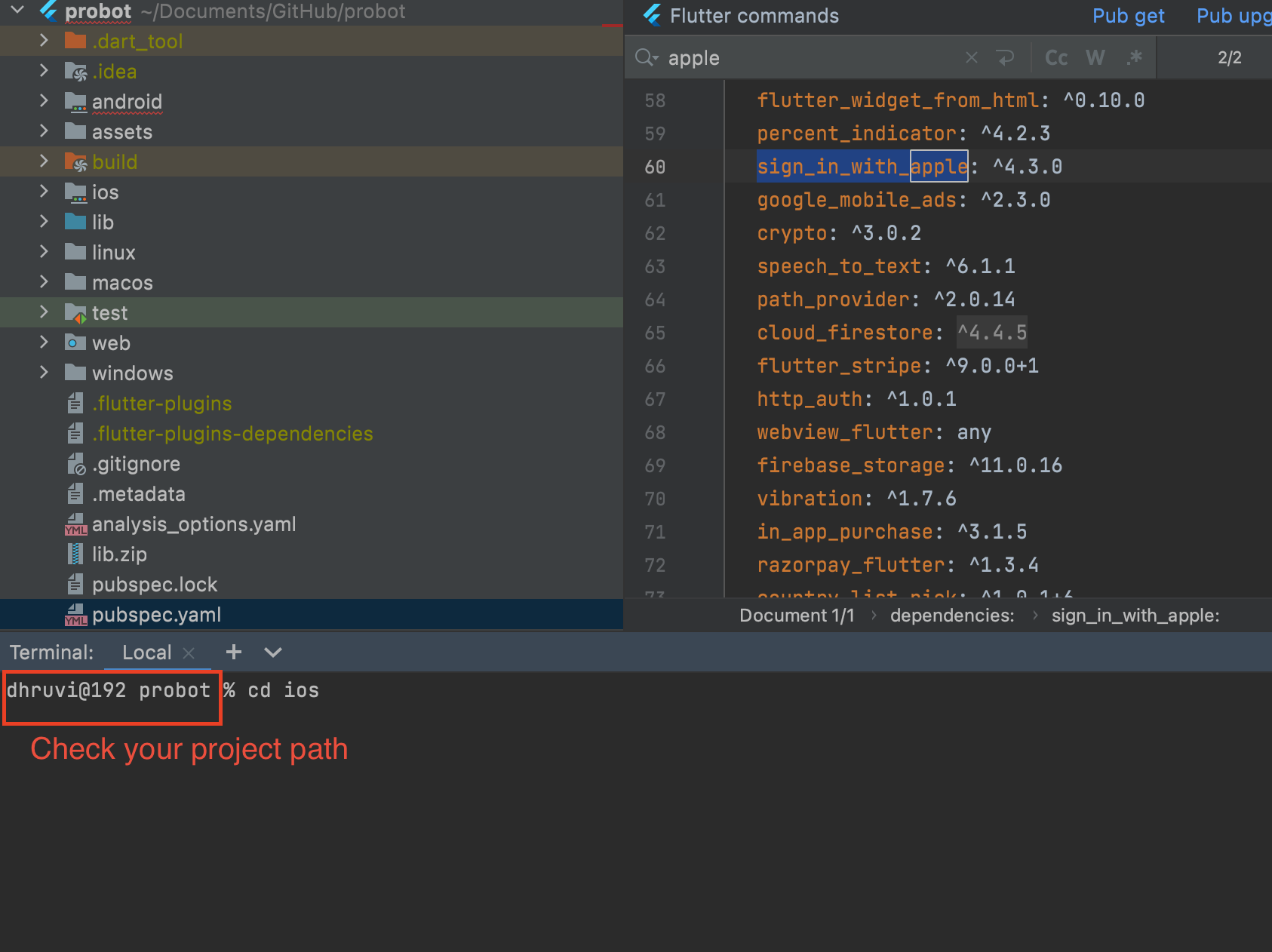Click the new line icon in search bar

point(1006,58)
